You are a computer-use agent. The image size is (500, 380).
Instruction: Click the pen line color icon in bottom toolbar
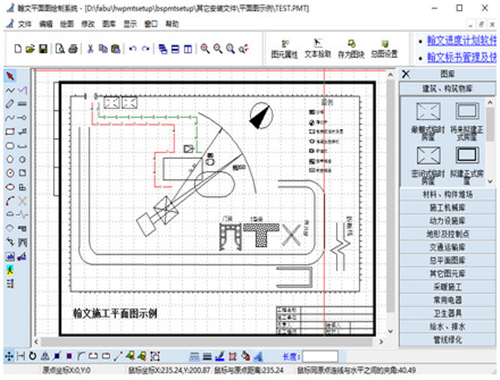pyautogui.click(x=220, y=356)
